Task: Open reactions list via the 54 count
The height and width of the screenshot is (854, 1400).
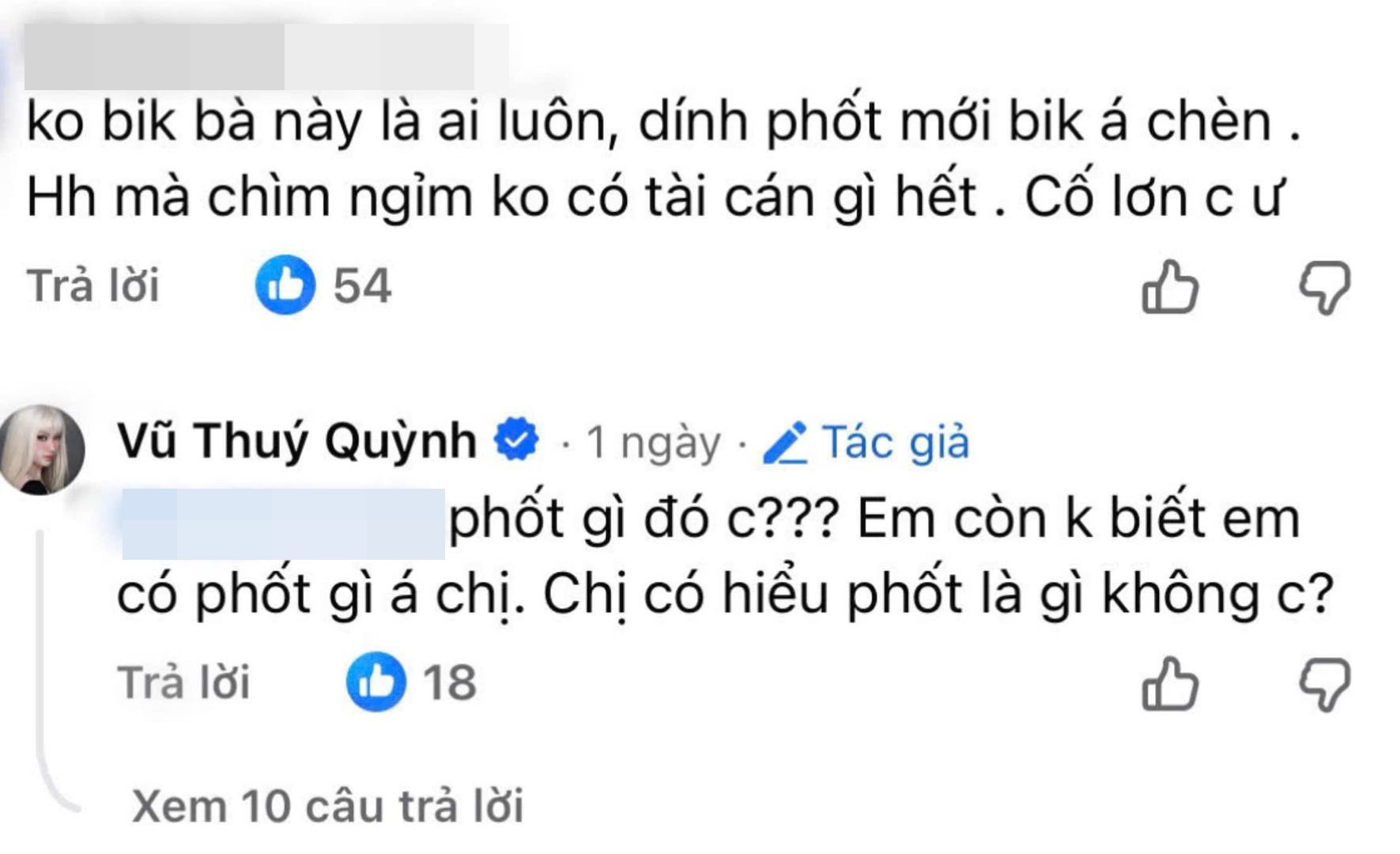Action: click(360, 286)
